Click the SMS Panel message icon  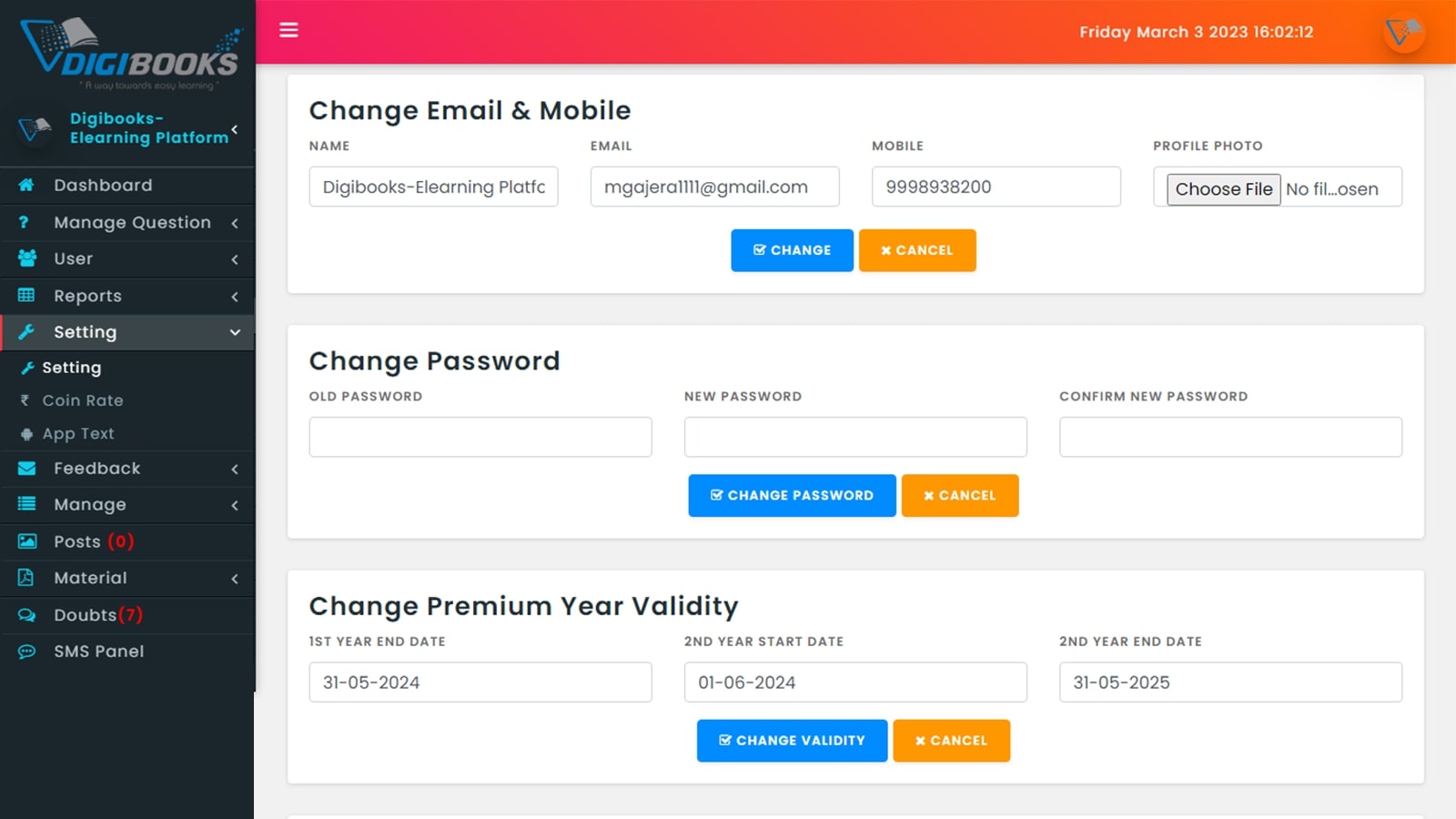(26, 652)
